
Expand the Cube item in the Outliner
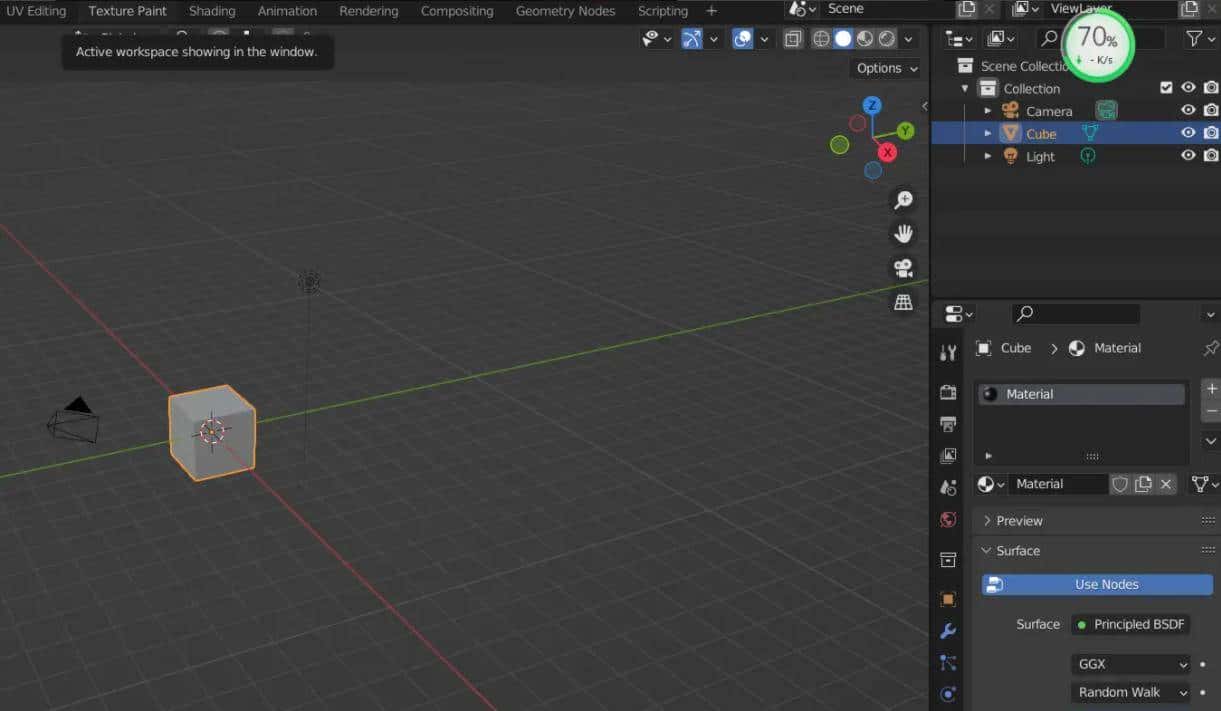[x=987, y=133]
